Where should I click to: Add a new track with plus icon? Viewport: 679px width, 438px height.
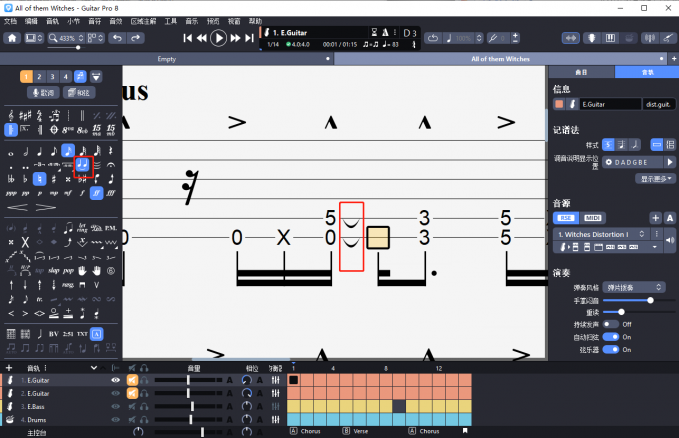(x=9, y=368)
